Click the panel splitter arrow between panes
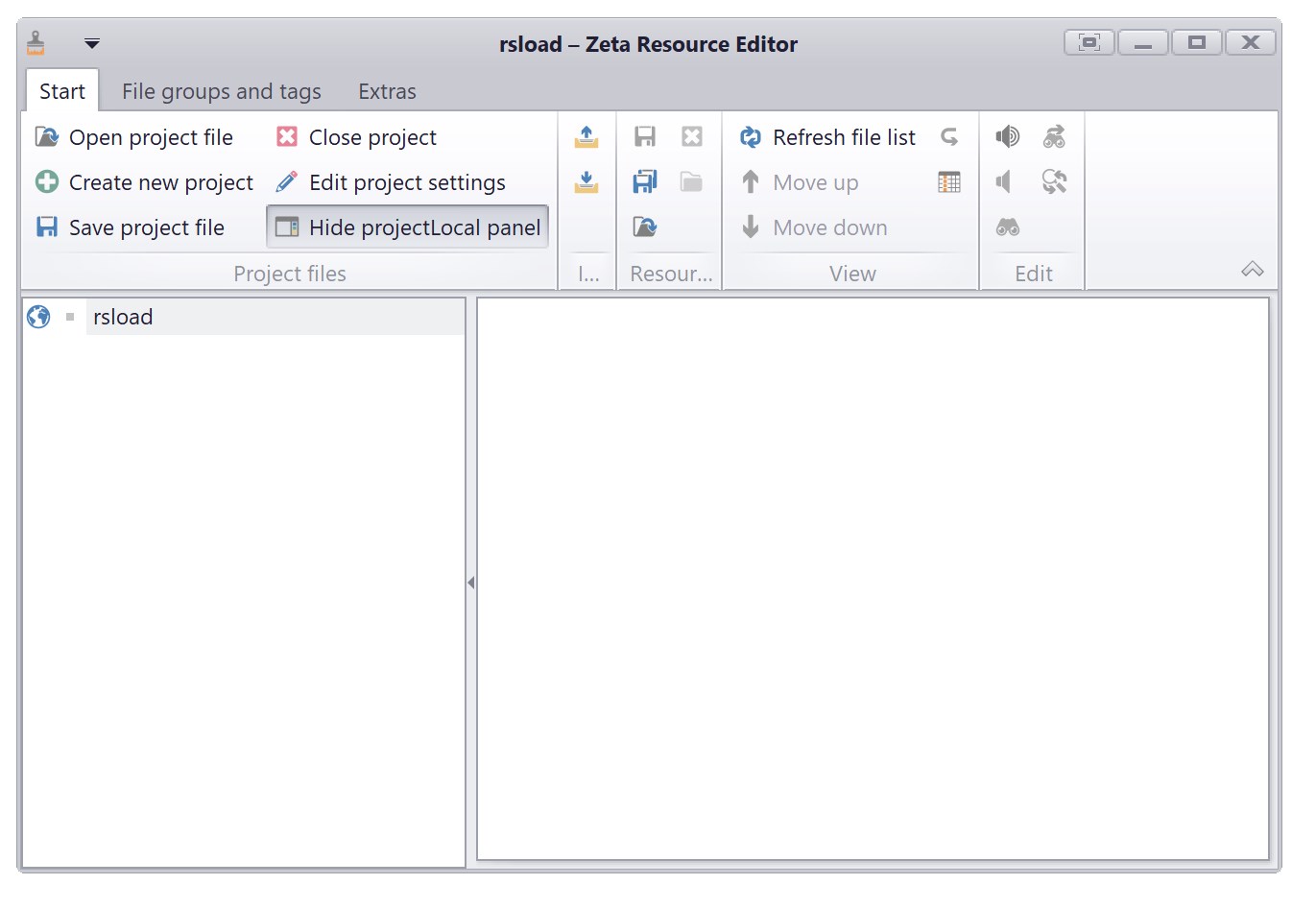Image resolution: width=1316 pixels, height=908 pixels. (469, 582)
